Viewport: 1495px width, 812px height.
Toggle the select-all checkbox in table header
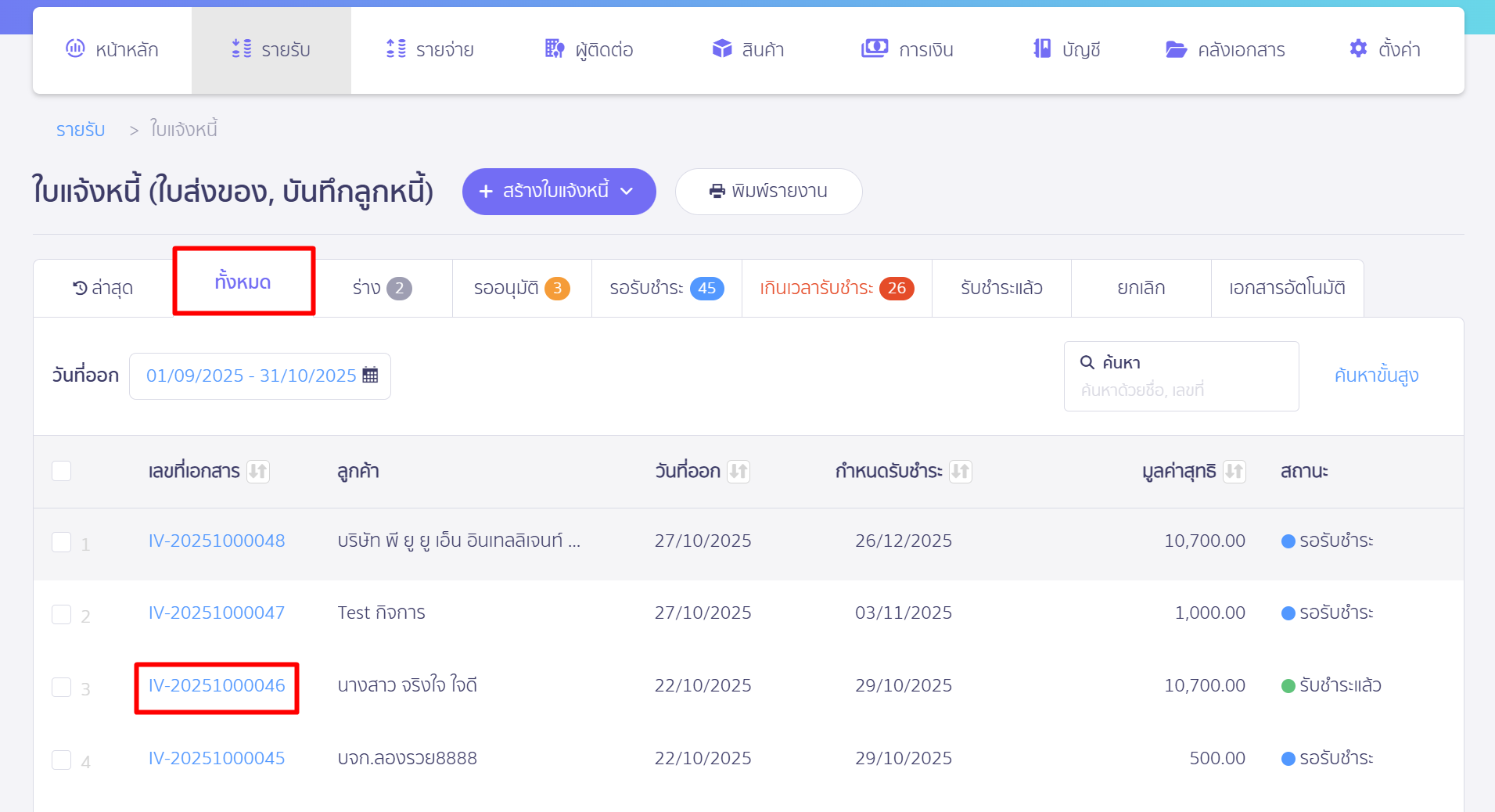click(61, 471)
